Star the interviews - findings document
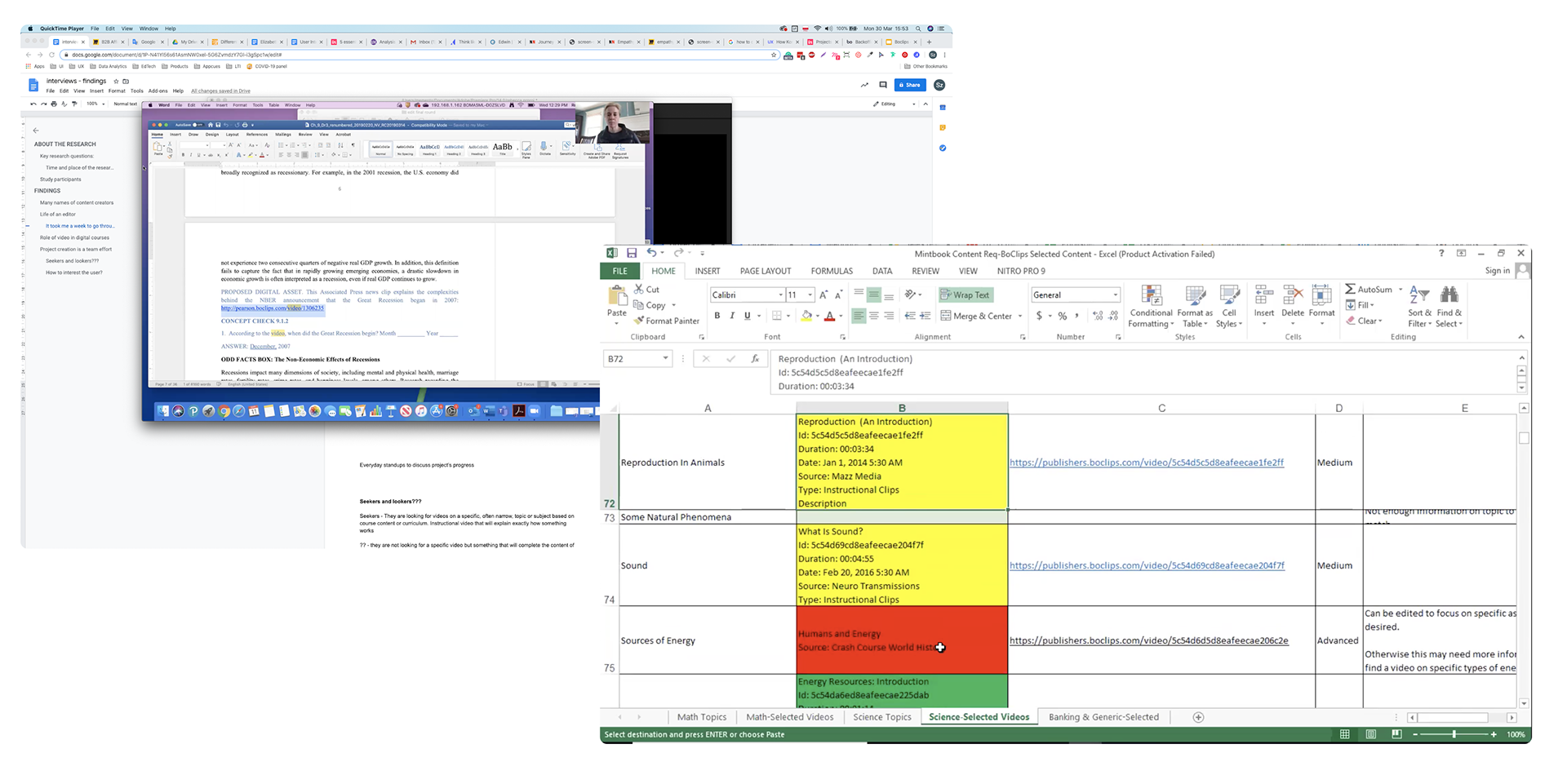The height and width of the screenshot is (784, 1567). [116, 81]
